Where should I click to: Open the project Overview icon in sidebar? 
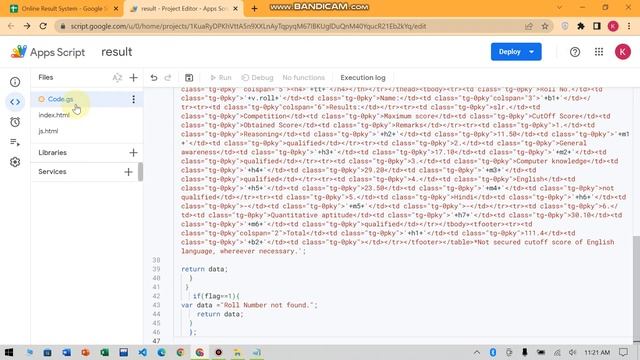pyautogui.click(x=15, y=82)
